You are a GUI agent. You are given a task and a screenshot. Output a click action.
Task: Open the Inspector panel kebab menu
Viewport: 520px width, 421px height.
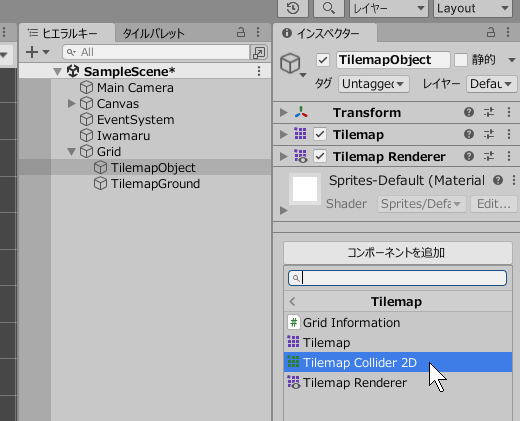click(508, 32)
